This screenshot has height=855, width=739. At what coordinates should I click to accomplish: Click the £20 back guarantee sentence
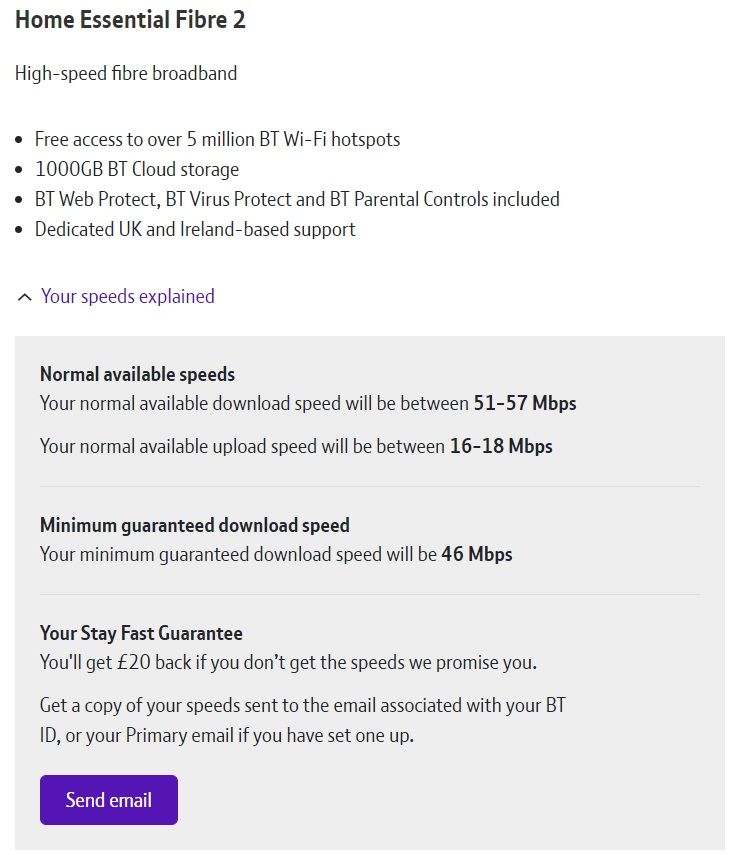(288, 662)
